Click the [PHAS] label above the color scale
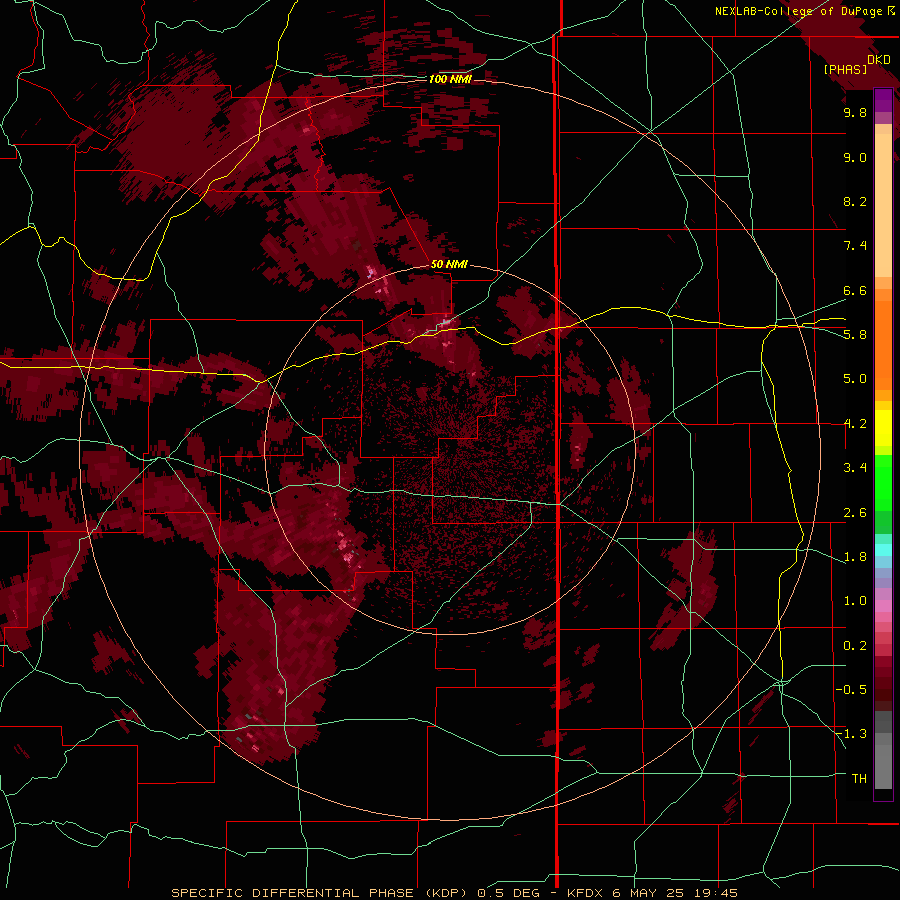900x900 pixels. [845, 69]
